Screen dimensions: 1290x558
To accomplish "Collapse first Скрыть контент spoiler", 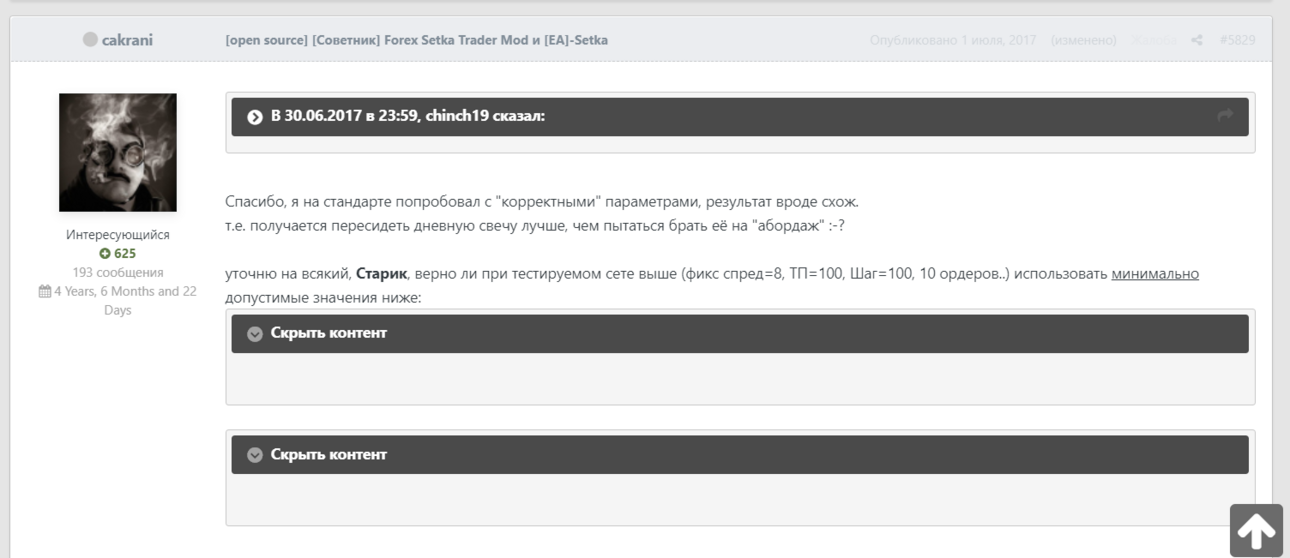I will (255, 334).
